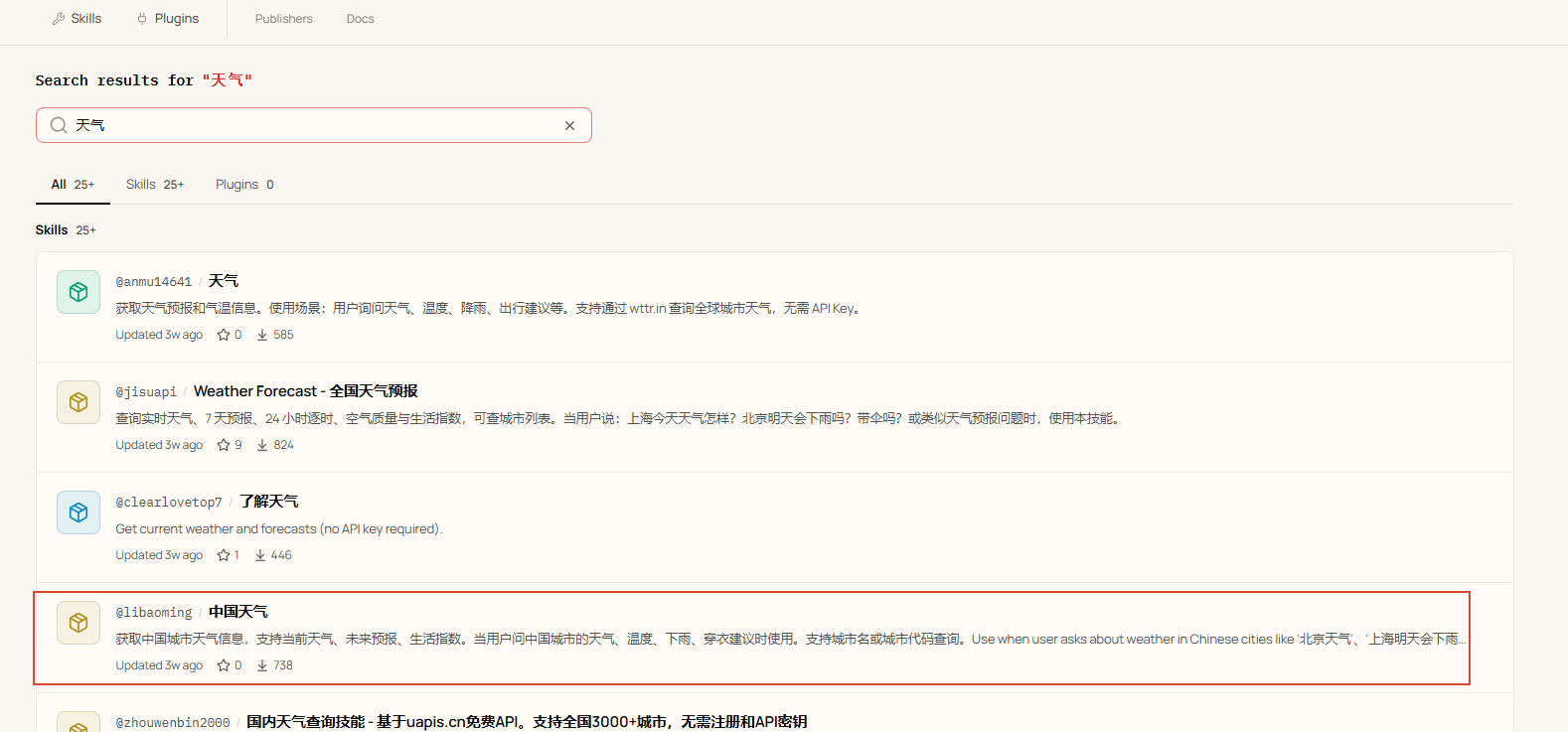
Task: Click the cube icon for Weather Forecast skill
Action: click(78, 402)
